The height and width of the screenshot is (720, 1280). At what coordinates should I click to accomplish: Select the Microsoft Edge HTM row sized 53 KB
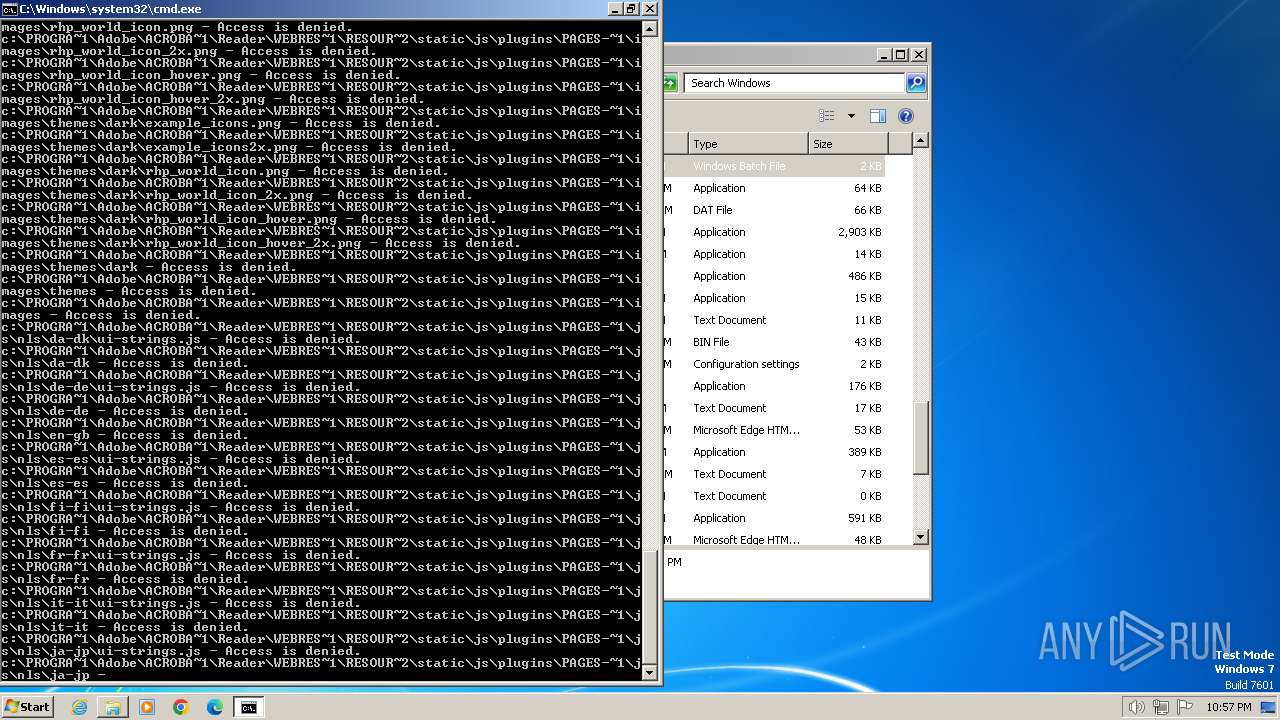pos(774,430)
